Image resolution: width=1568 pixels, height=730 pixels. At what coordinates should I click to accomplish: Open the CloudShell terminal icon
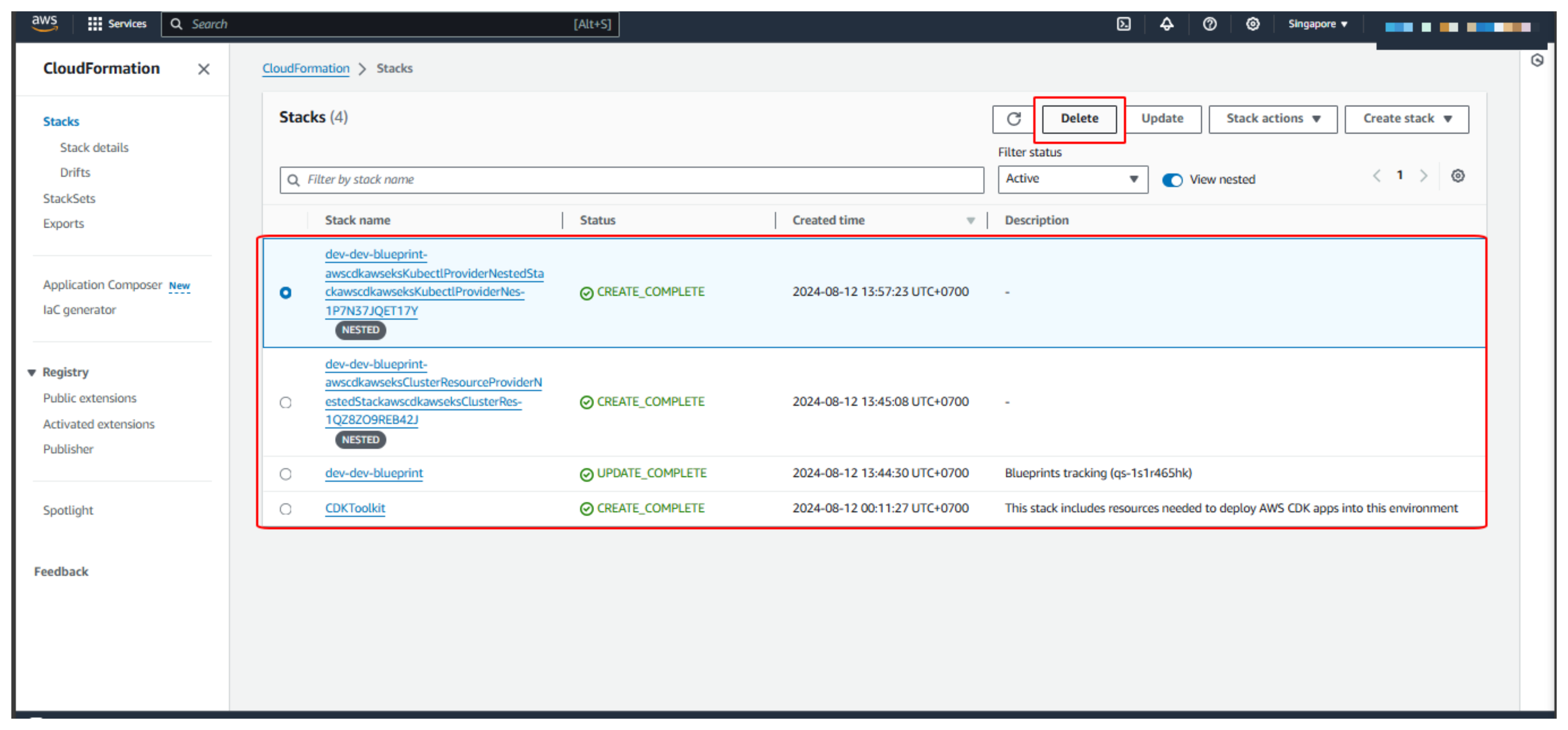click(1124, 24)
